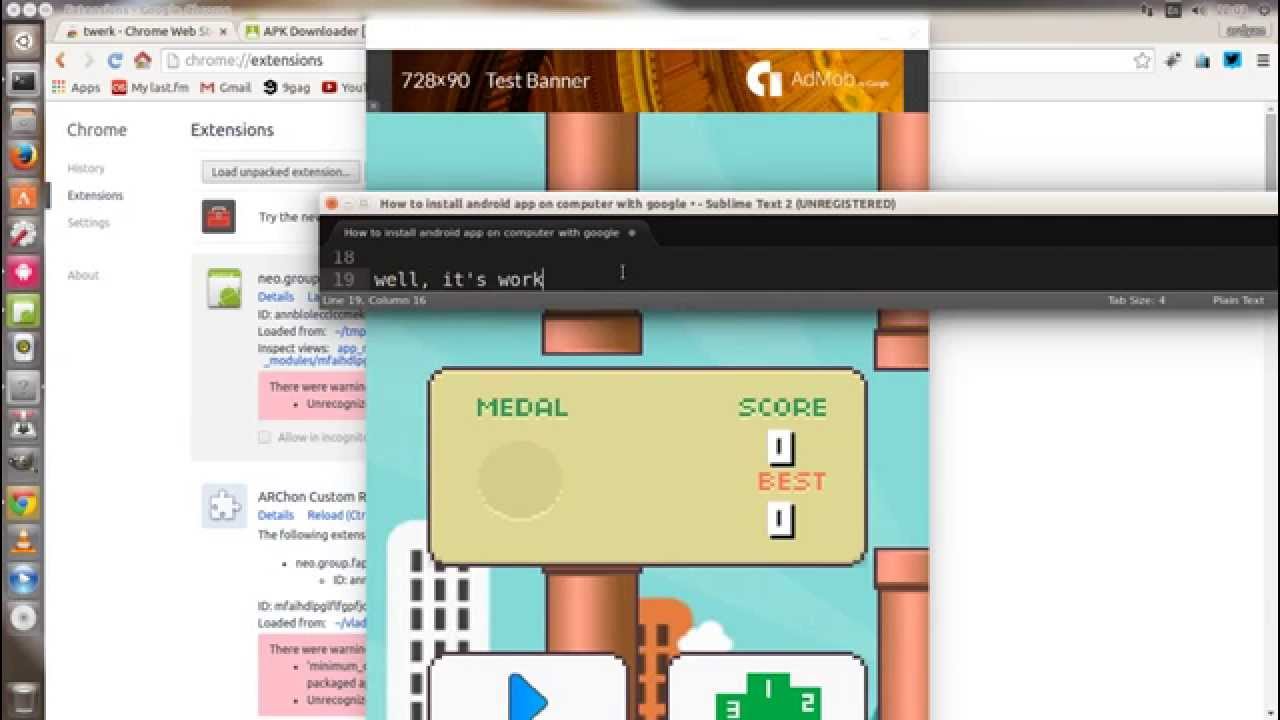Open the system power gear menu
Screen dimensions: 1280x720
pyautogui.click(x=1266, y=10)
